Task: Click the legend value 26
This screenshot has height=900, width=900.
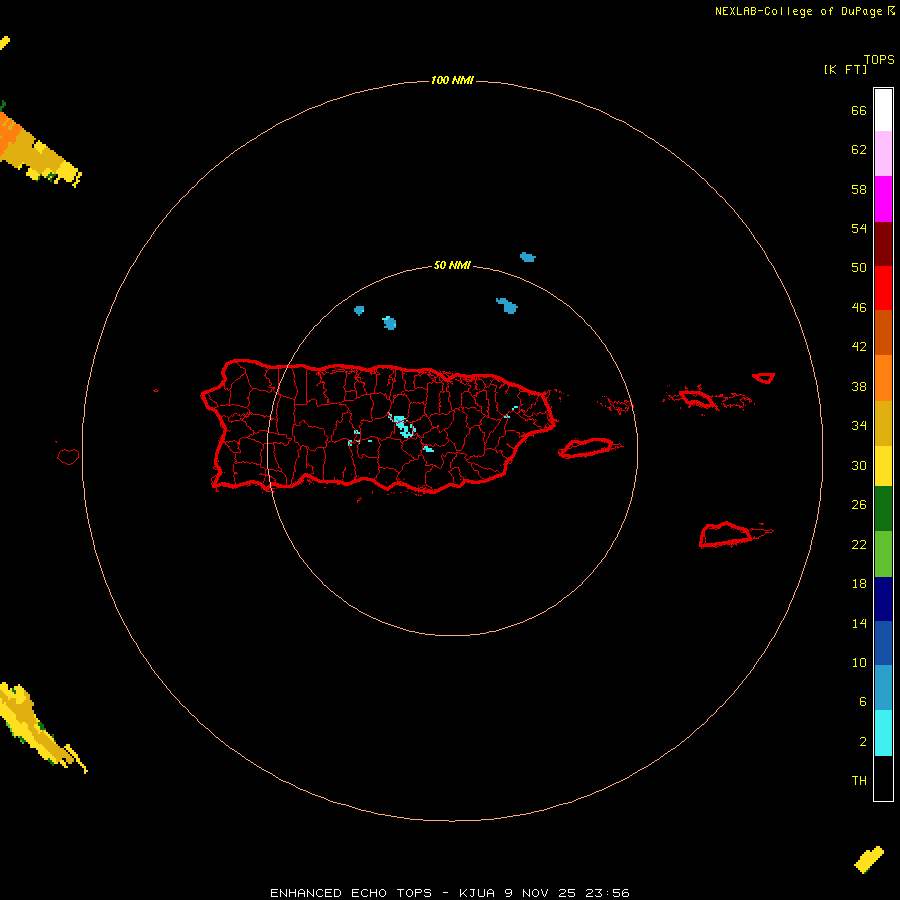Action: coord(859,505)
